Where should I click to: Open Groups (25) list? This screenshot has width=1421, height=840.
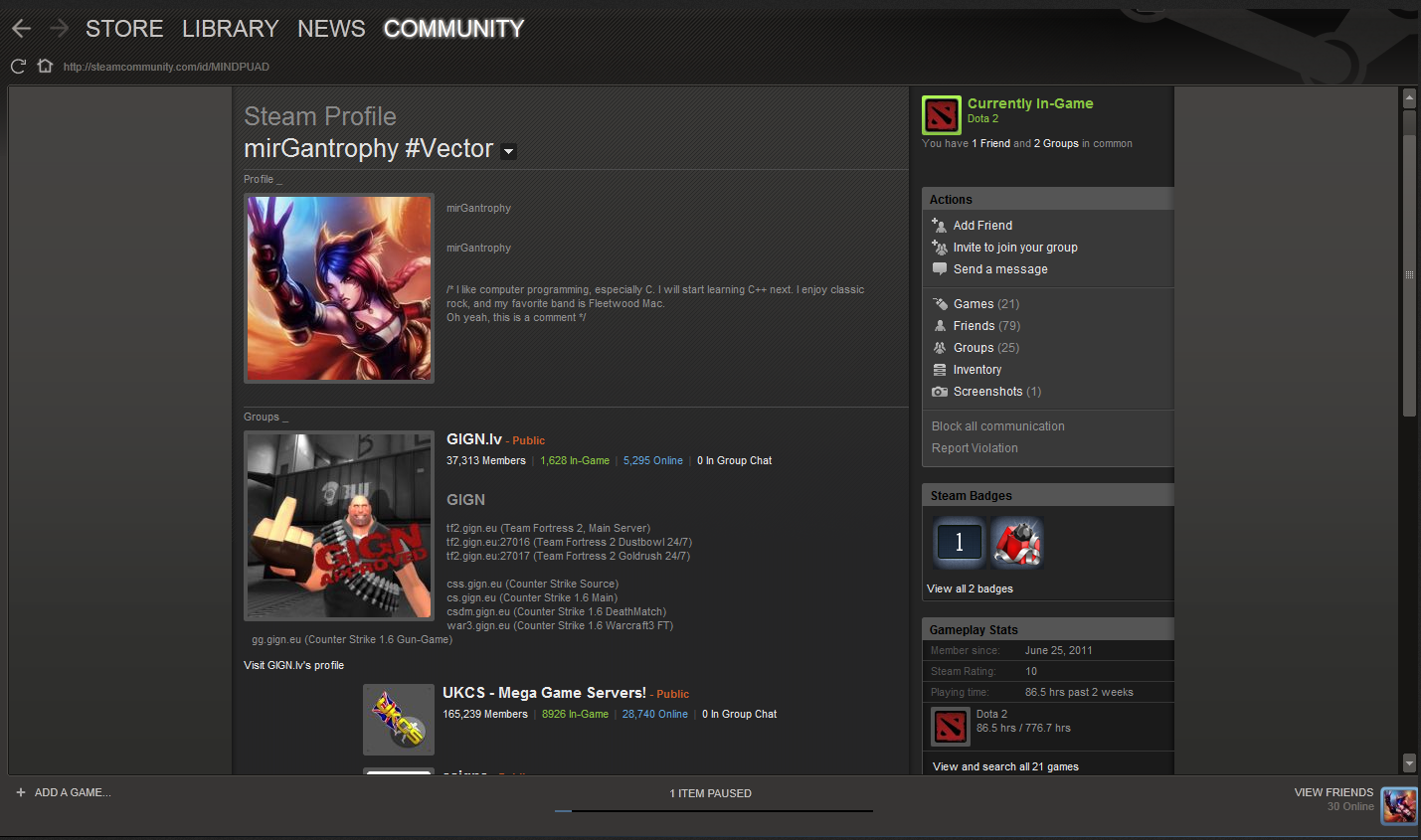986,348
